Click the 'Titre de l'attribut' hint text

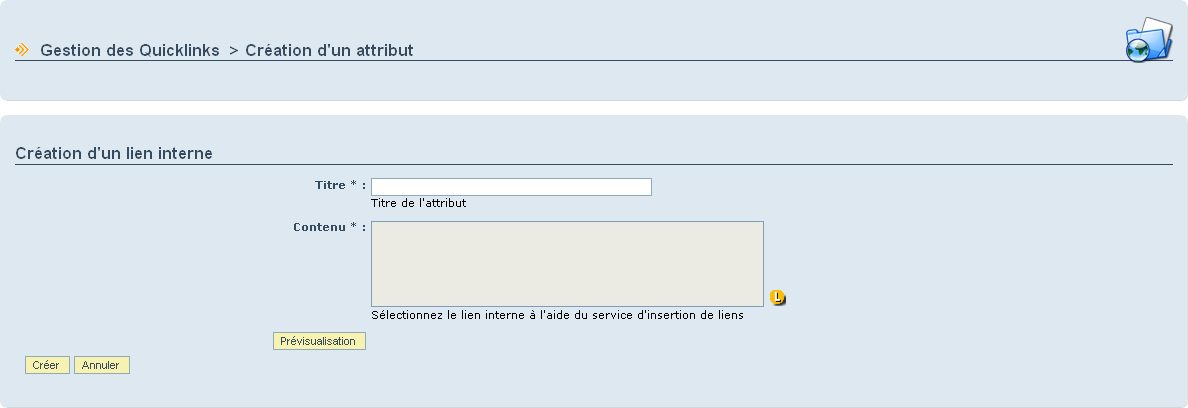click(x=419, y=204)
